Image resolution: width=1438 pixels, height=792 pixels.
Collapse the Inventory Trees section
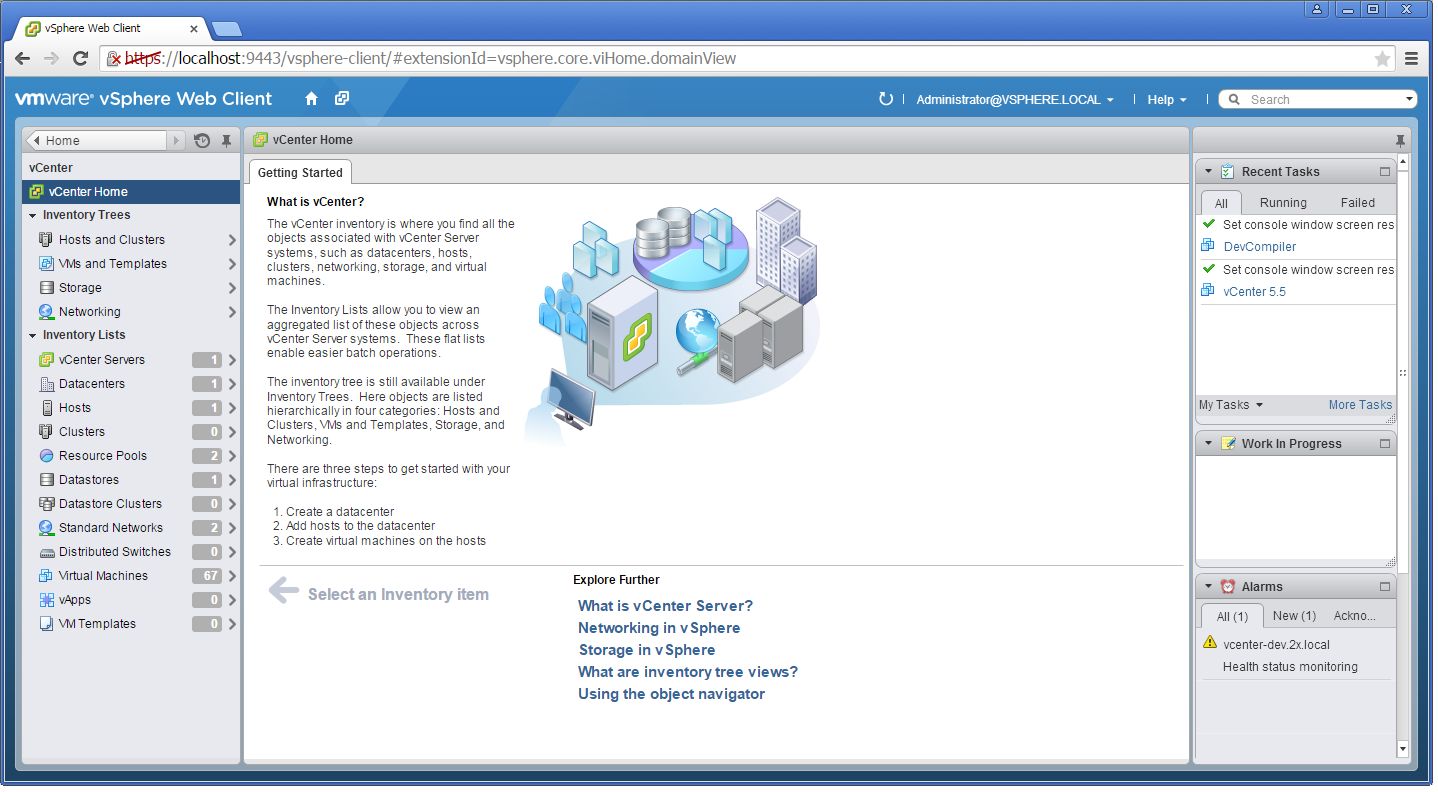coord(33,216)
